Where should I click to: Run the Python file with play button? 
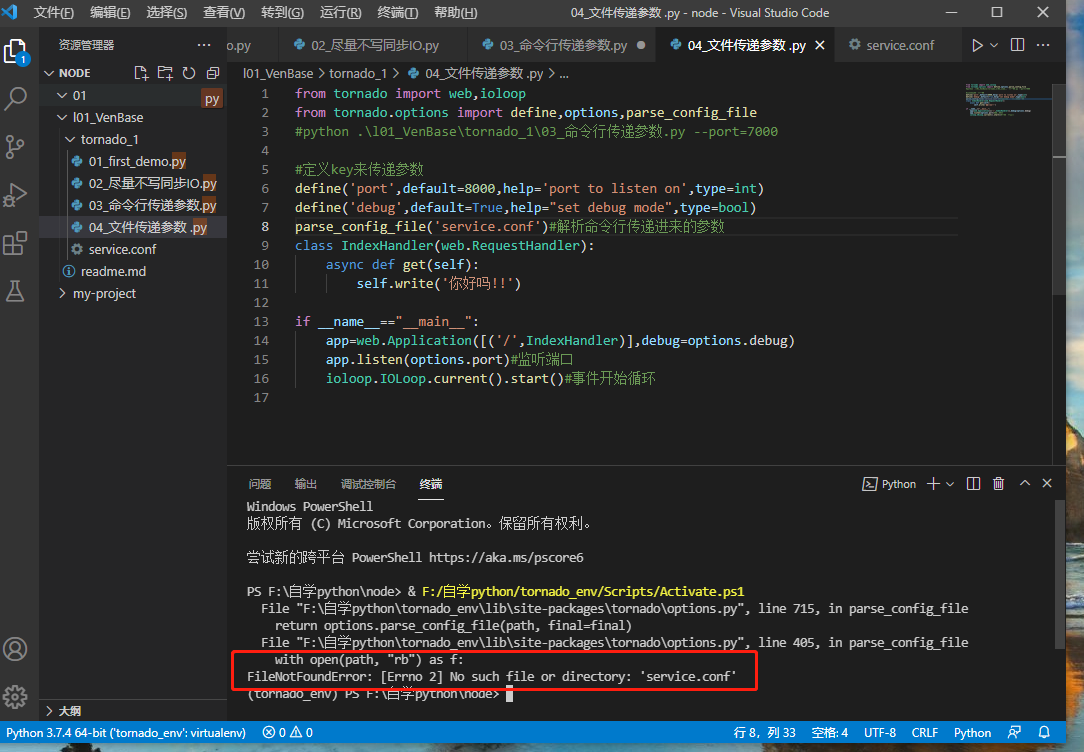pos(977,45)
